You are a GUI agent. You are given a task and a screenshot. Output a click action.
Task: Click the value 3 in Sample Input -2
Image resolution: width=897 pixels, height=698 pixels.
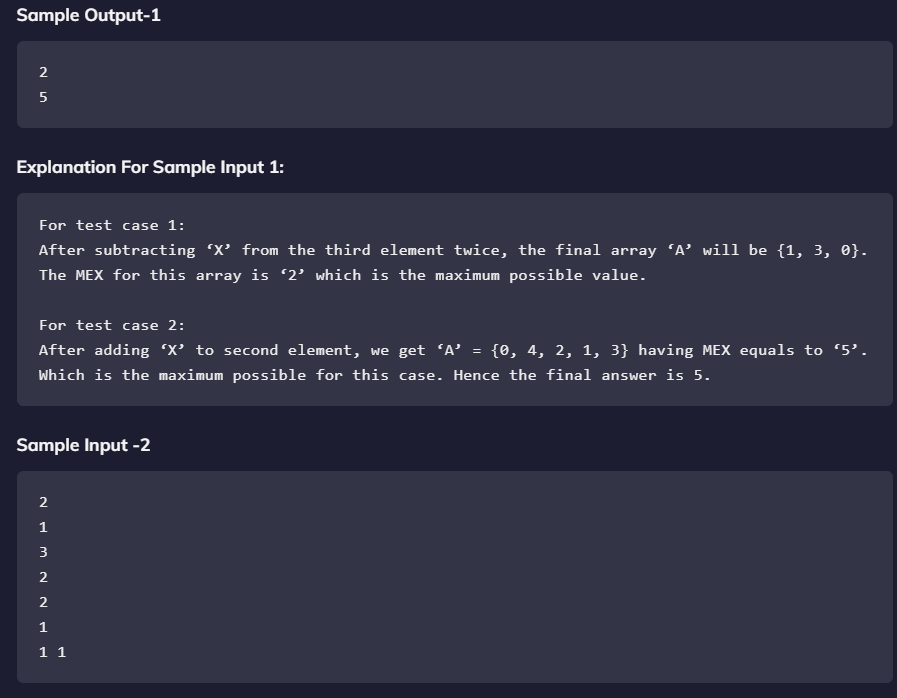coord(43,552)
